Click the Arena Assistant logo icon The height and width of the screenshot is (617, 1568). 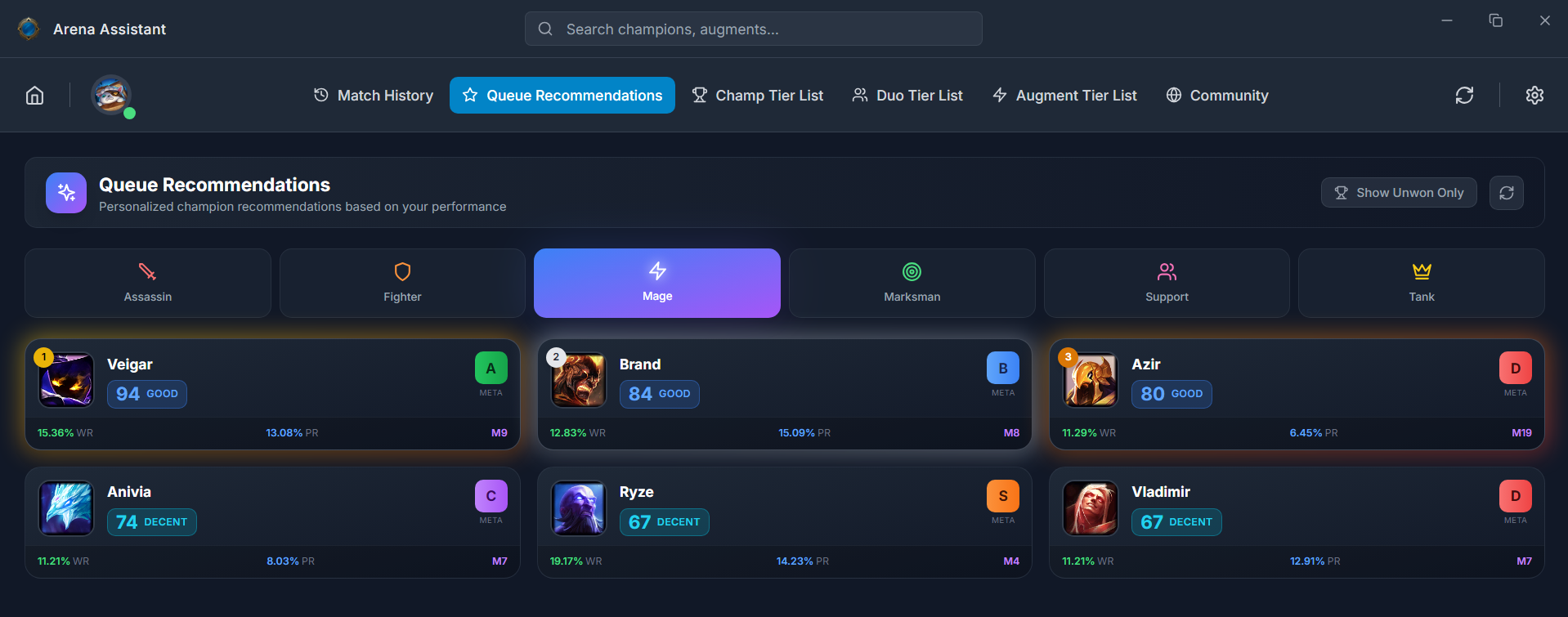29,29
